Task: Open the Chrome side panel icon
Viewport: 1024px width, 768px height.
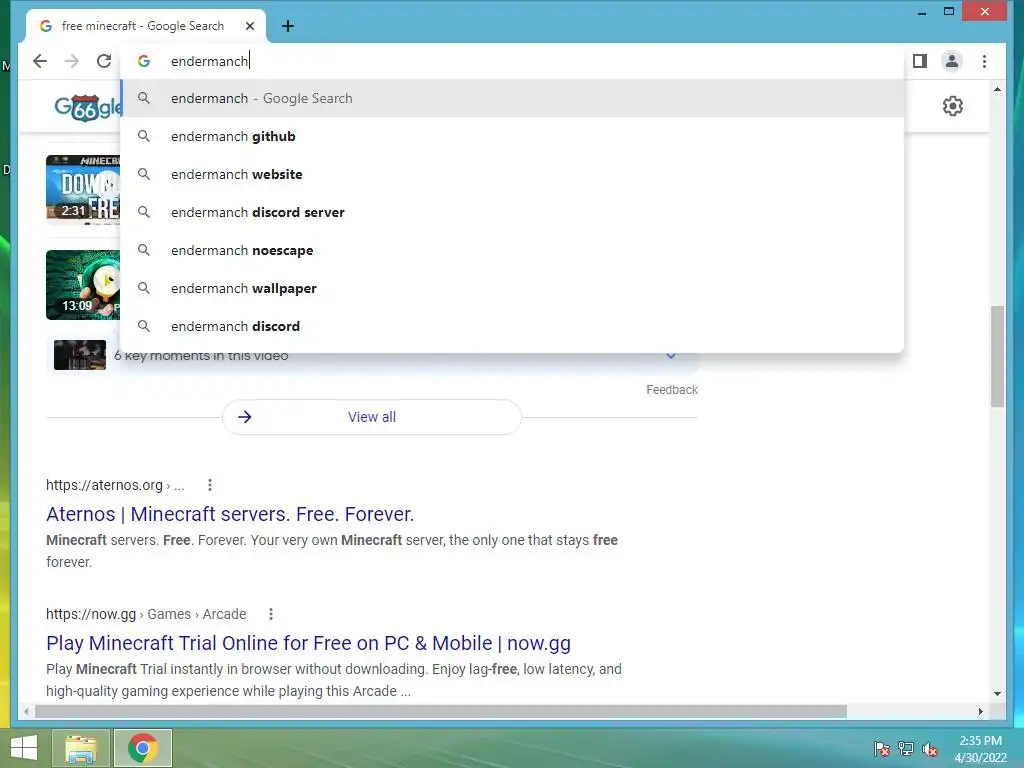Action: click(x=920, y=61)
